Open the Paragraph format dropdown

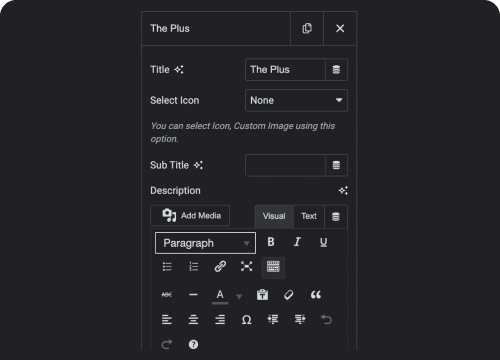pos(205,243)
